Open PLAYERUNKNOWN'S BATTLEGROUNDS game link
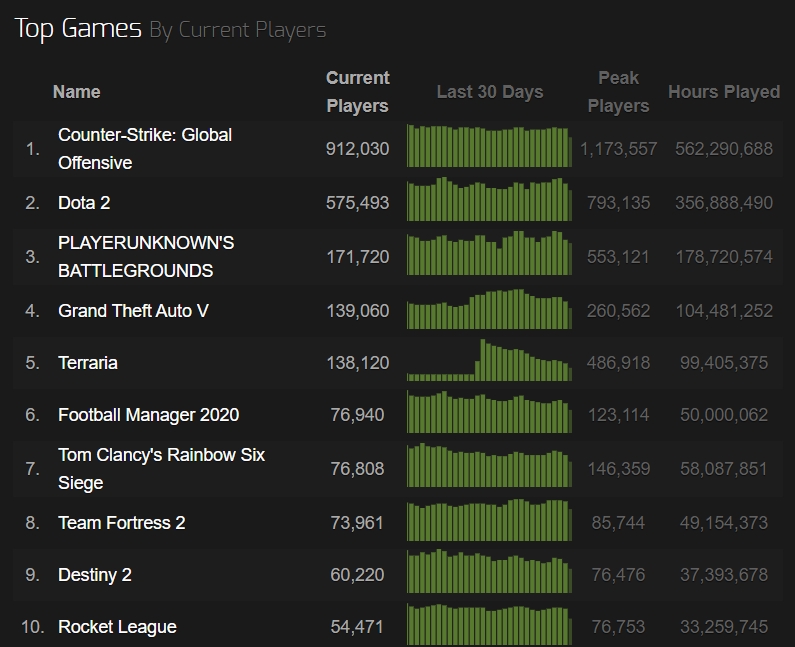This screenshot has height=647, width=795. pos(146,257)
